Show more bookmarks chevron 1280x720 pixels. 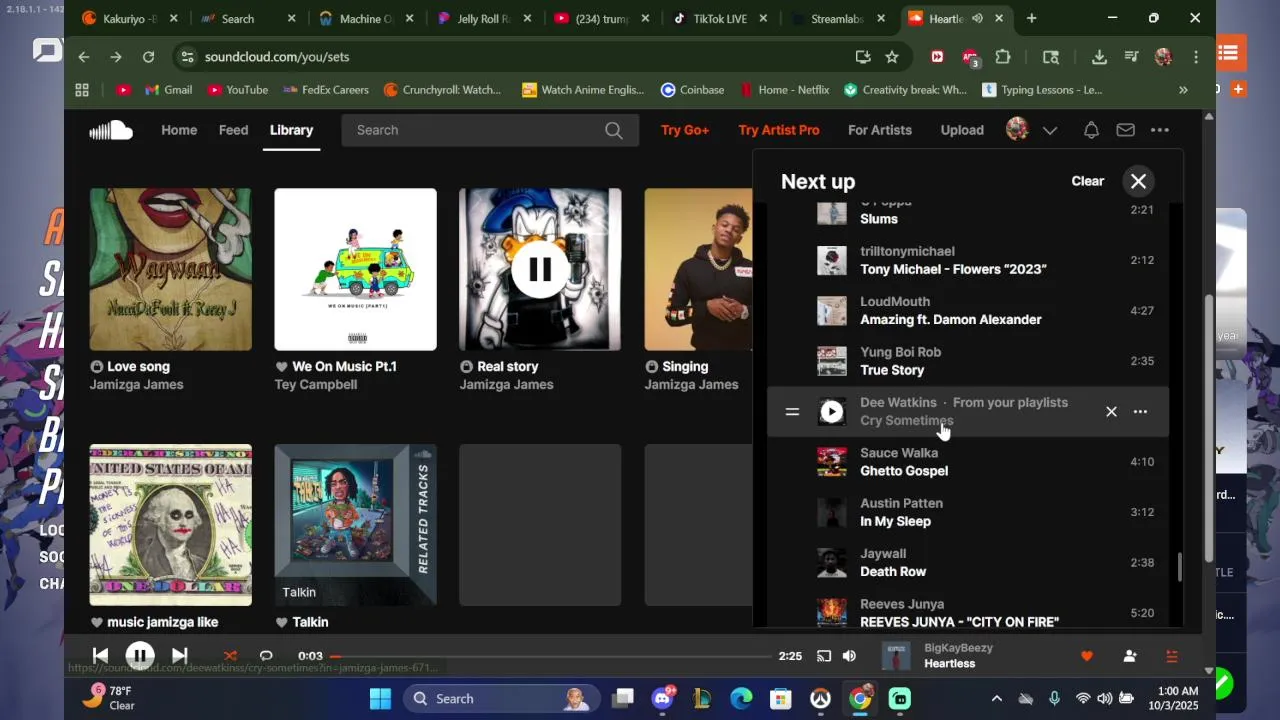(1183, 90)
